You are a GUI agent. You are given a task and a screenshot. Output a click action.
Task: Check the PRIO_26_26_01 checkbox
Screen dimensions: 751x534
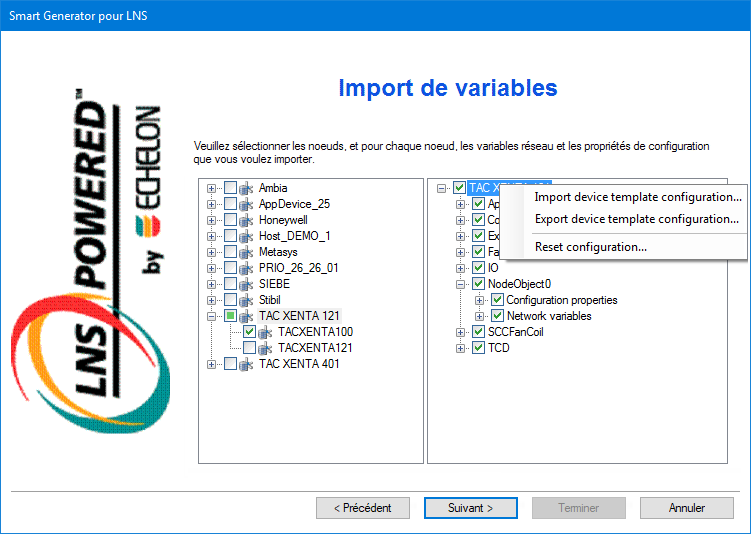230,268
